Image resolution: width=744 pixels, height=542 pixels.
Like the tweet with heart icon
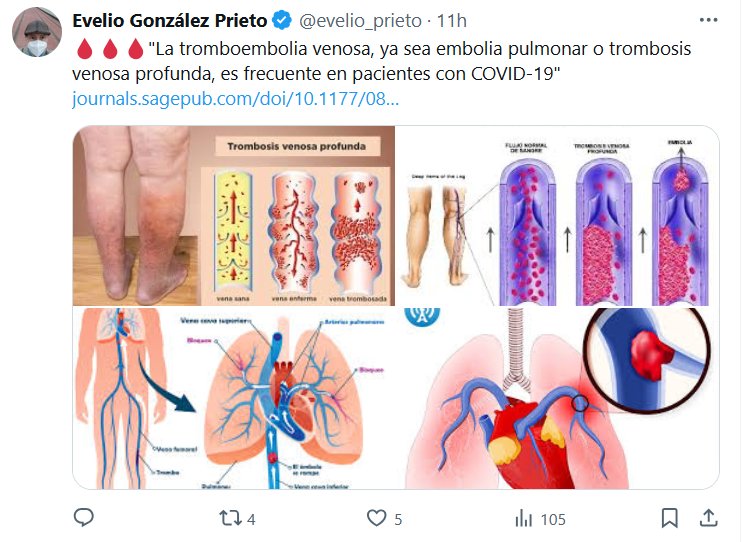pyautogui.click(x=376, y=518)
